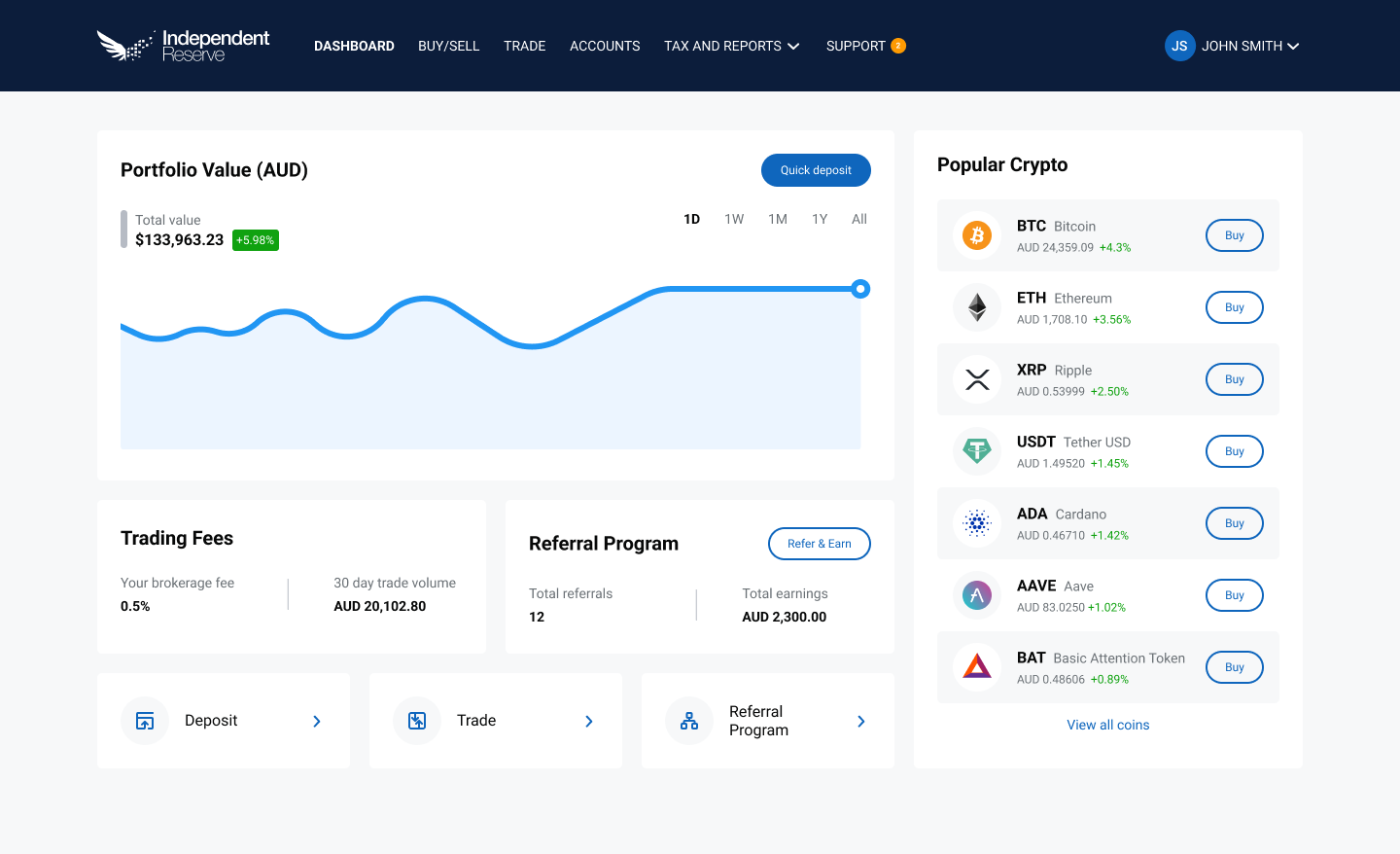The image size is (1400, 854).
Task: Click the Bitcoin coin icon
Action: (977, 235)
